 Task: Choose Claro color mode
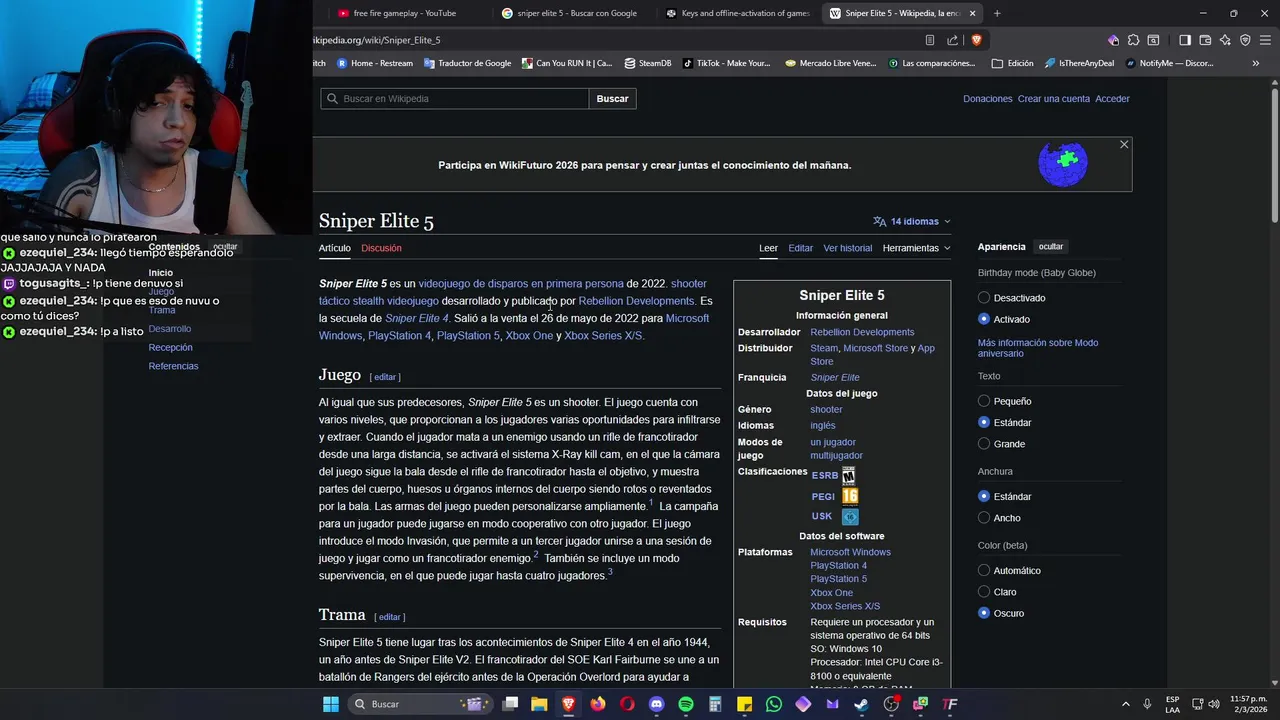point(984,592)
